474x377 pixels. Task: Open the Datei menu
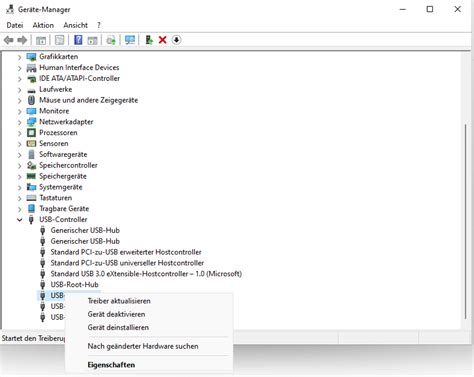15,25
